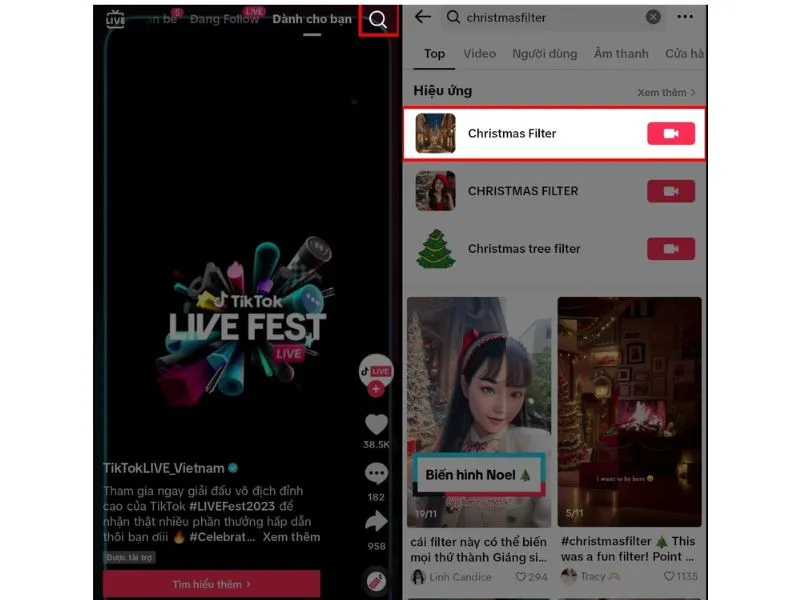Share the video using arrow icon
800x600 pixels.
377,521
